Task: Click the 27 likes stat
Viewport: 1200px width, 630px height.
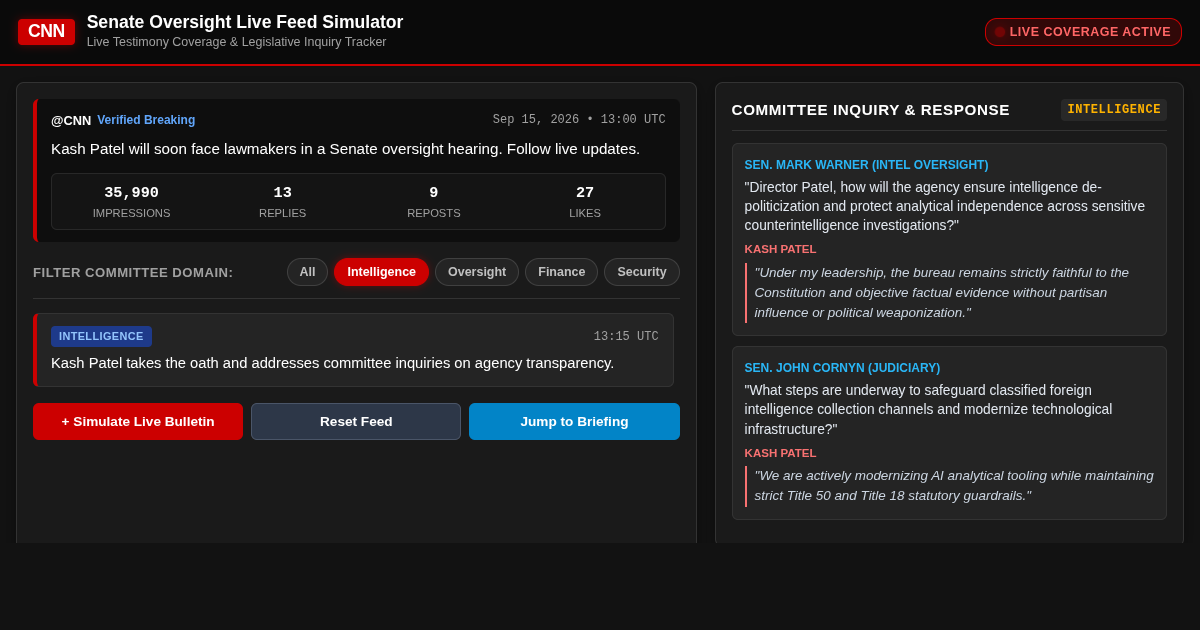Action: tap(585, 201)
